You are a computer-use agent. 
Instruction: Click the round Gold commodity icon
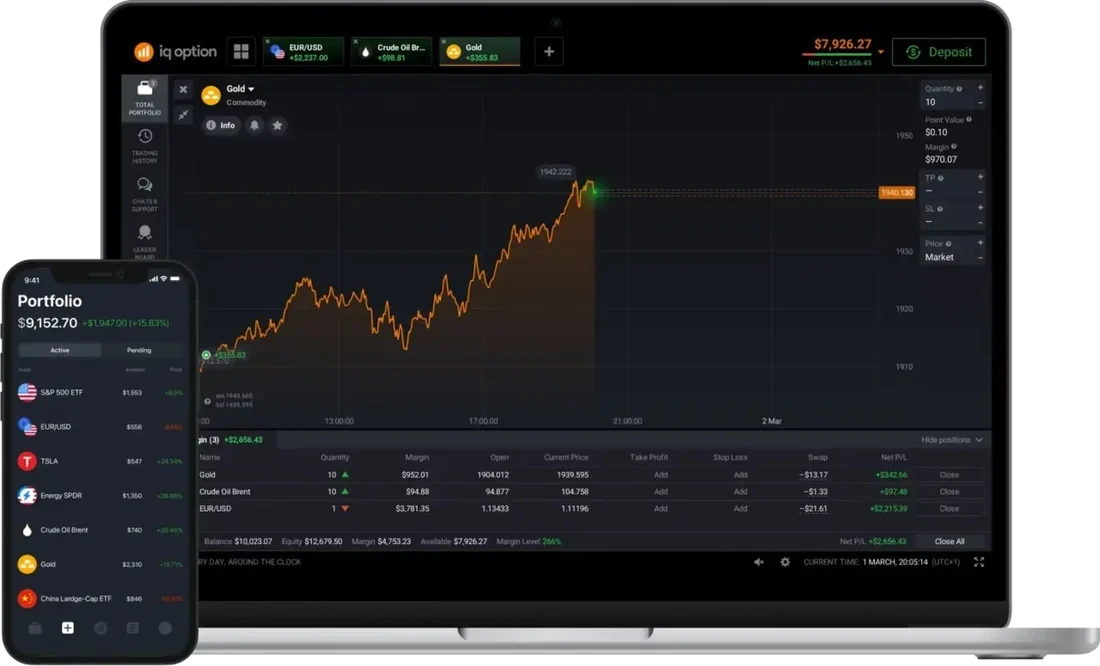tap(211, 95)
